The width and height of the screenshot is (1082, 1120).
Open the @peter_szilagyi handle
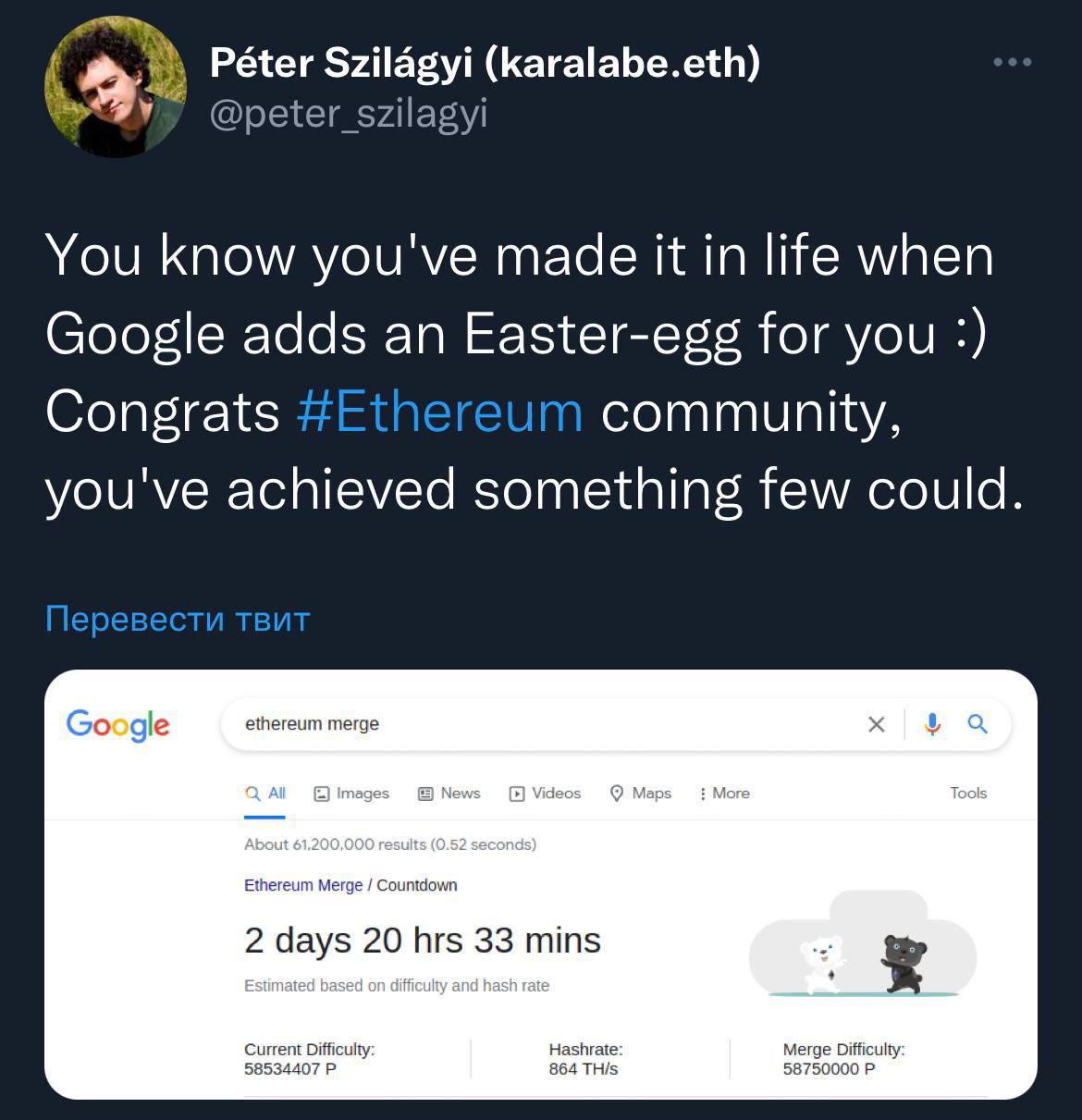pyautogui.click(x=349, y=115)
